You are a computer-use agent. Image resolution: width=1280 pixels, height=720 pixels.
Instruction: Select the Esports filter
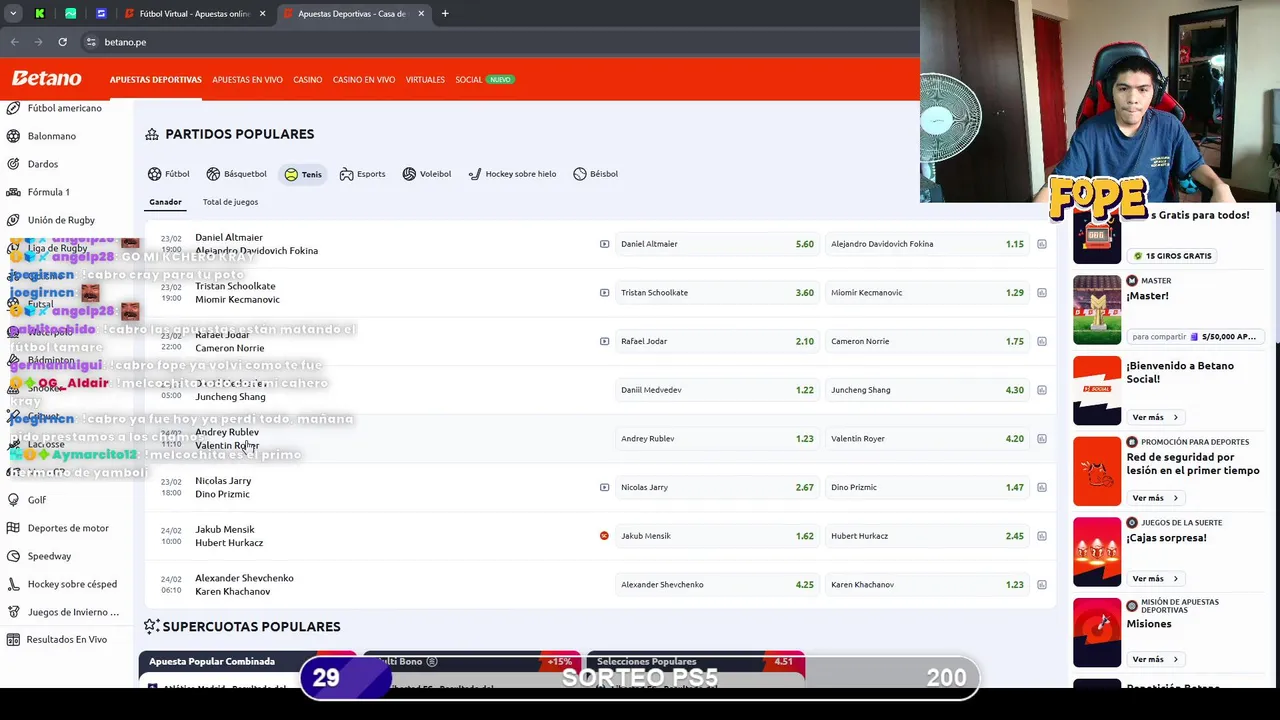[362, 174]
